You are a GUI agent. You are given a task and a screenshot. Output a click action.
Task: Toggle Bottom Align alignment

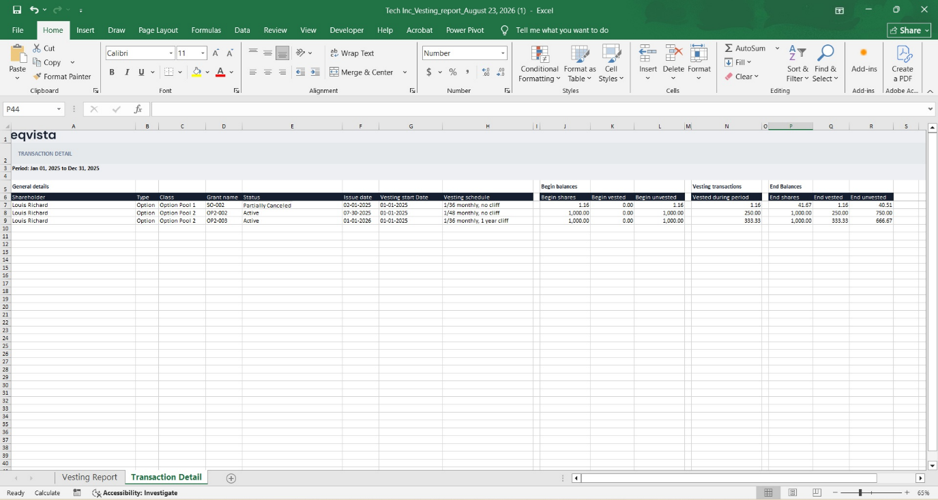point(282,53)
